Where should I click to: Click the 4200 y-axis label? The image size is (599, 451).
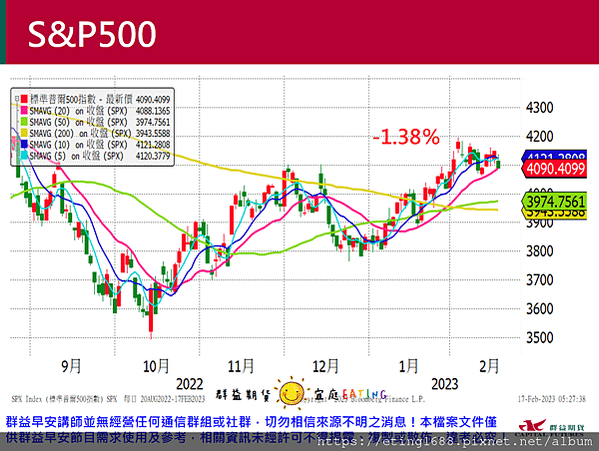point(539,136)
